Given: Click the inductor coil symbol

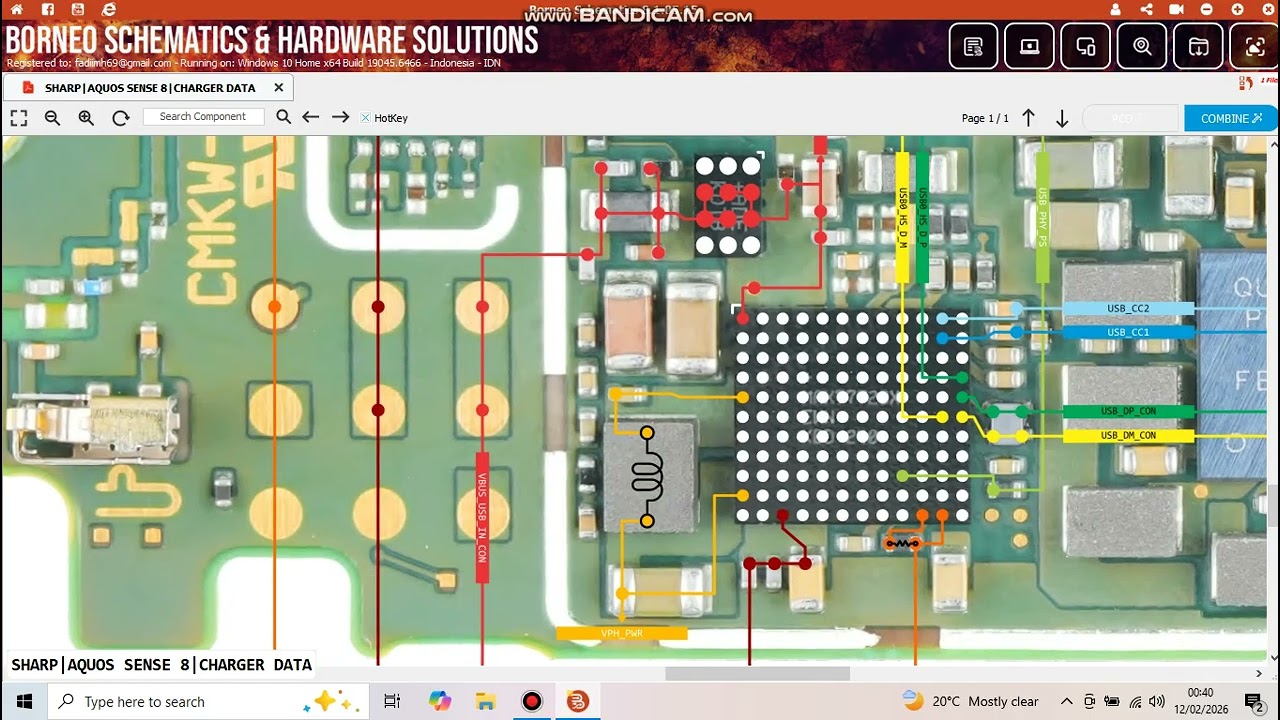Looking at the screenshot, I should click(647, 477).
